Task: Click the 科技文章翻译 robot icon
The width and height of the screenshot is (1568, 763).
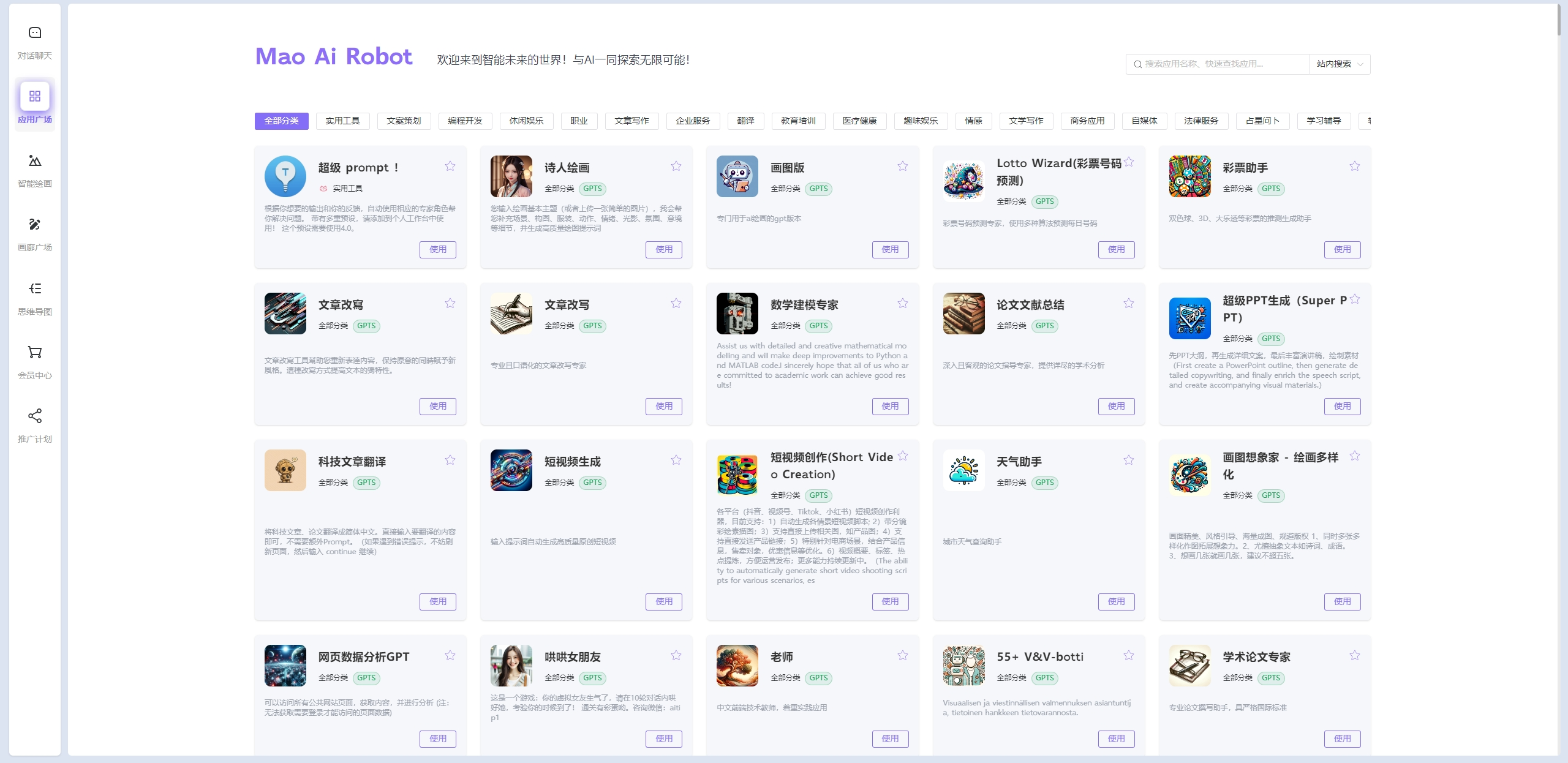Action: click(285, 470)
